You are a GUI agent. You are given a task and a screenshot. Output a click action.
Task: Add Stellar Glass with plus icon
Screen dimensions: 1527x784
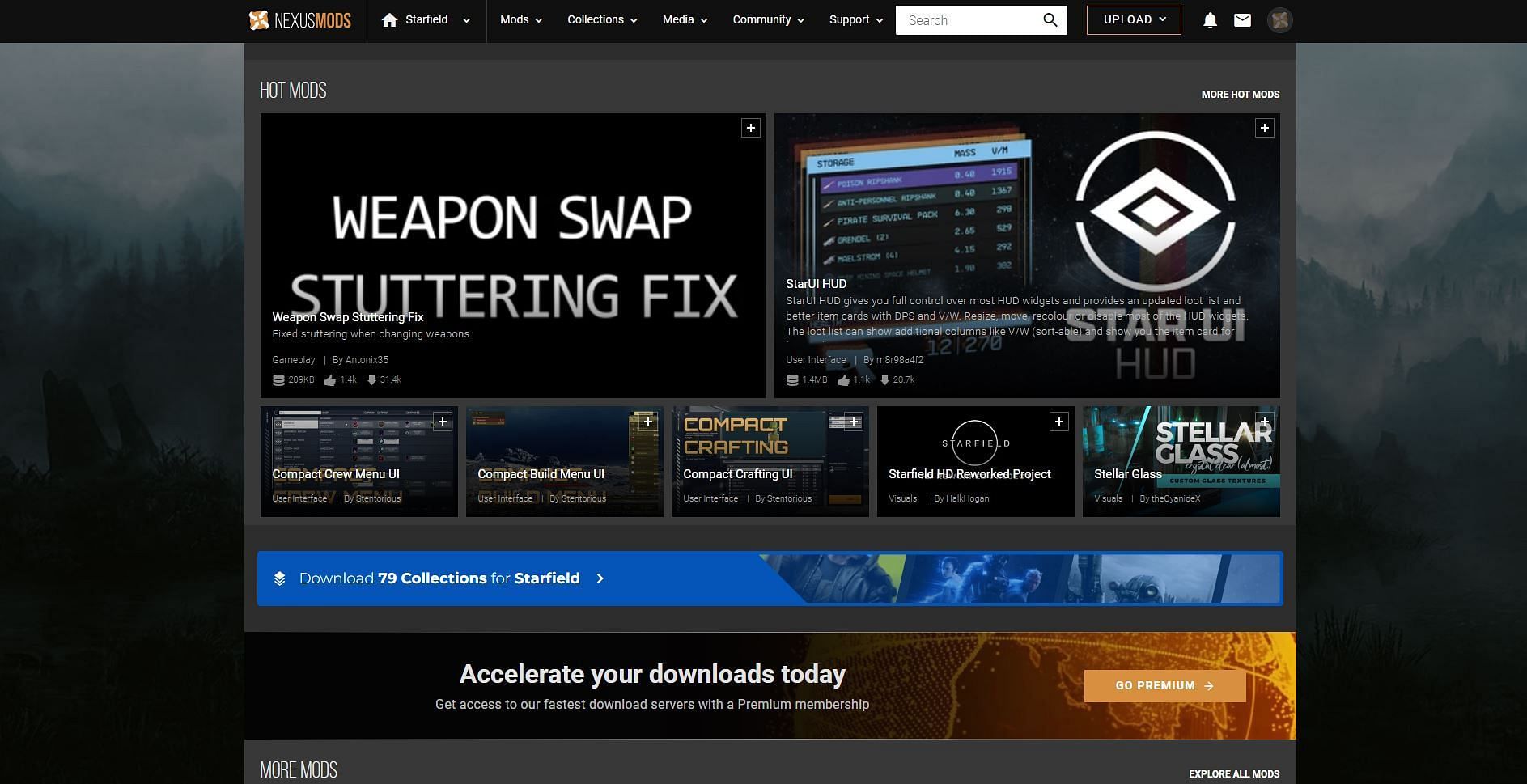[x=1265, y=422]
